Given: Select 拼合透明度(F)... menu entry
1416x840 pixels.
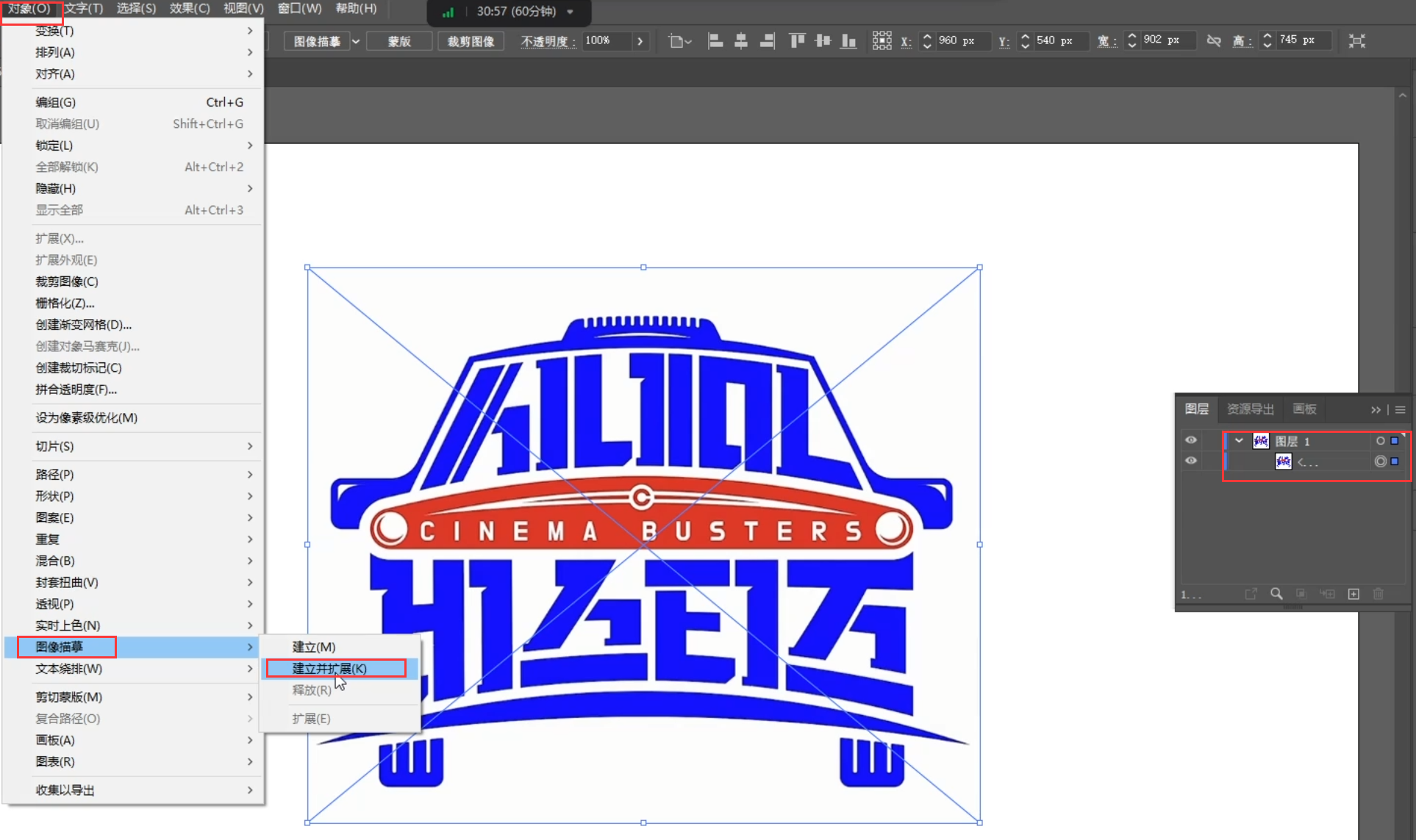Looking at the screenshot, I should point(133,390).
